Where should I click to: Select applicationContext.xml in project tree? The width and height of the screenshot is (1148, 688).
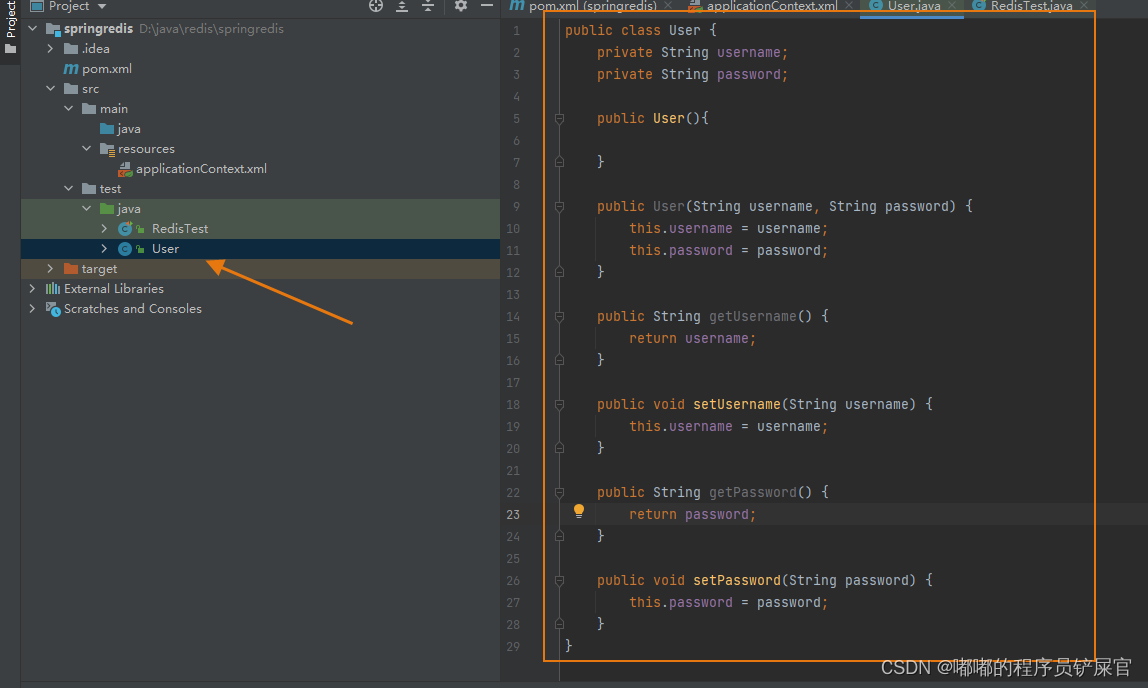(x=200, y=169)
